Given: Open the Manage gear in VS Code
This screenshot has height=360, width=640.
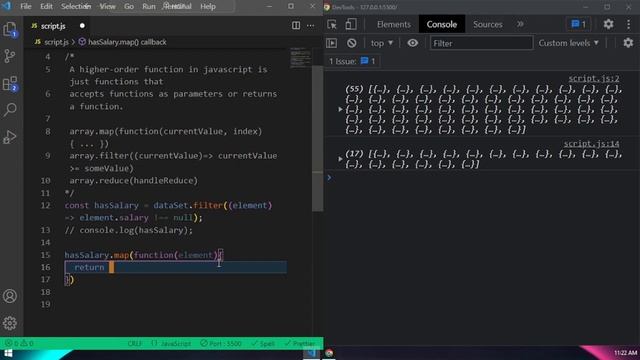Looking at the screenshot, I should (x=10, y=323).
